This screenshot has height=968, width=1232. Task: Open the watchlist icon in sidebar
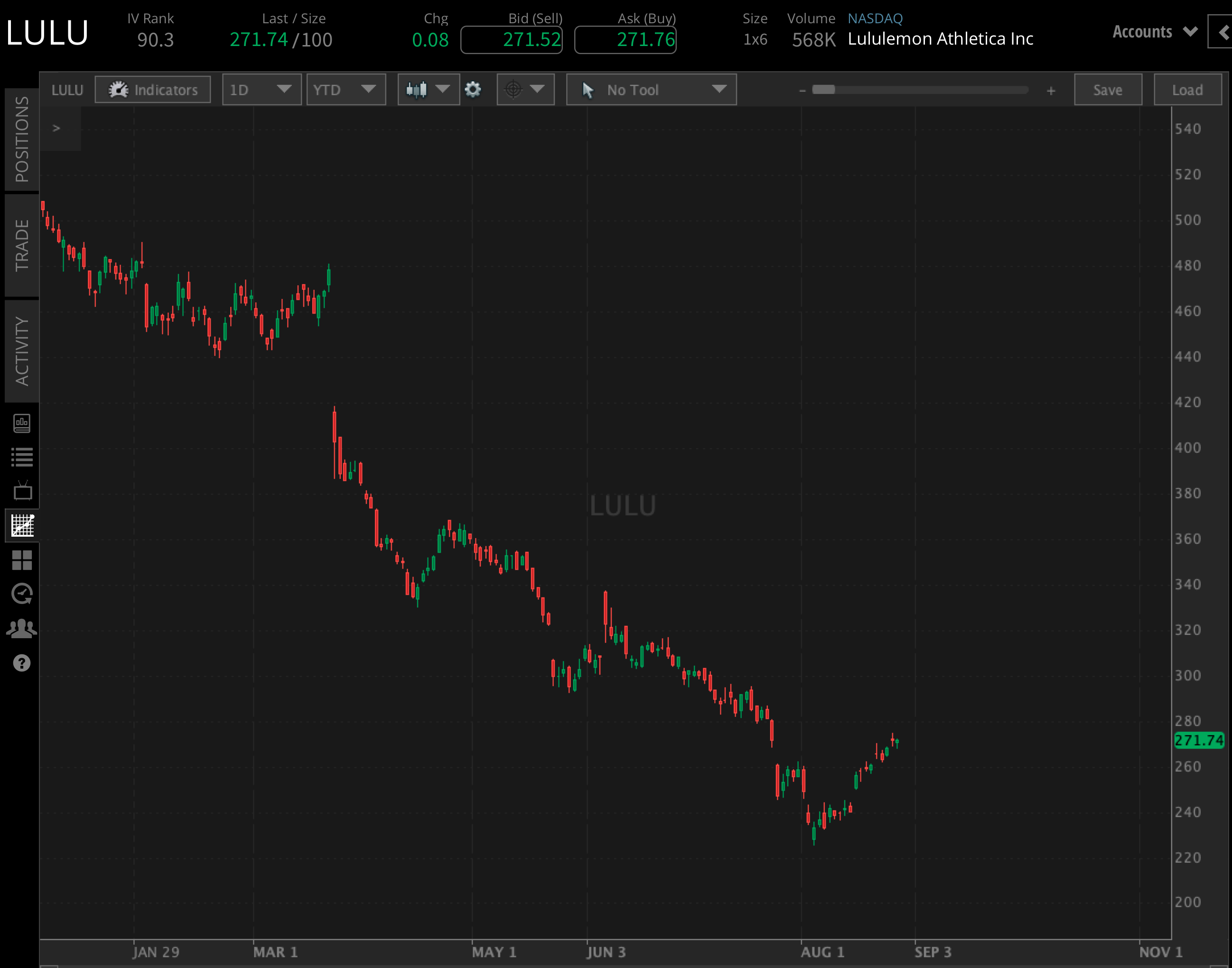coord(21,457)
